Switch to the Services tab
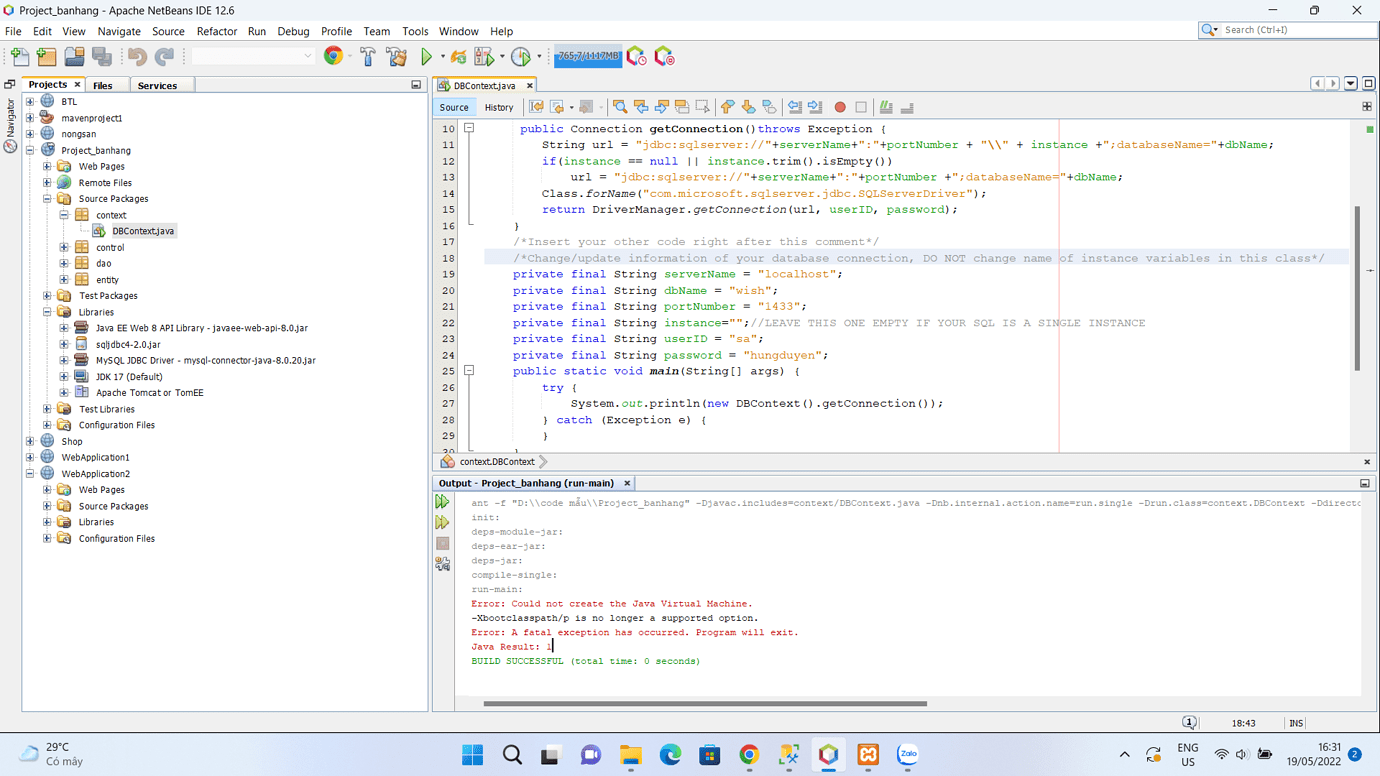Screen dimensions: 1380x776 point(160,84)
